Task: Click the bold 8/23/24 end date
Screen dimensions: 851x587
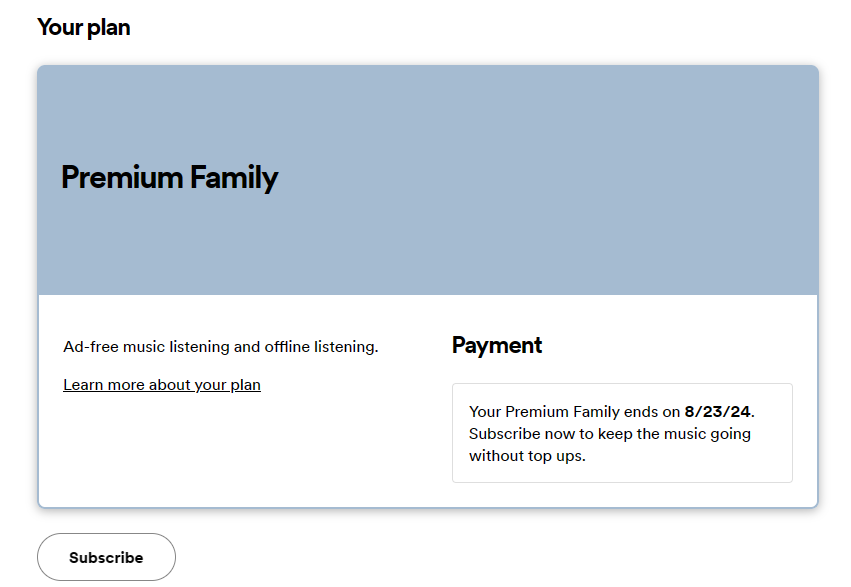Action: coord(717,412)
